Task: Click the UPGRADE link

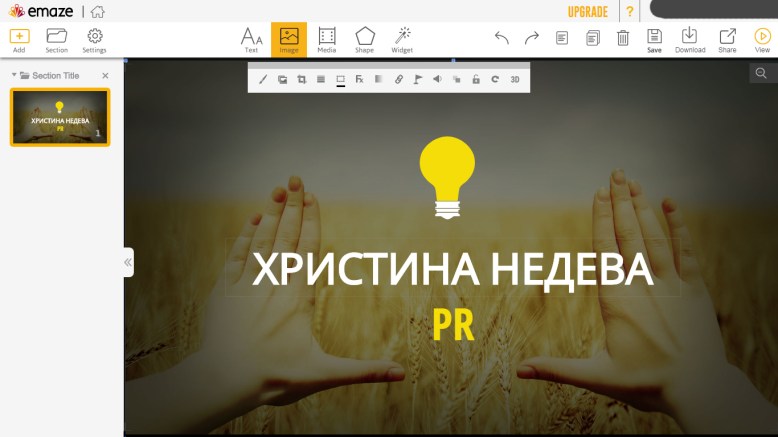Action: point(587,12)
